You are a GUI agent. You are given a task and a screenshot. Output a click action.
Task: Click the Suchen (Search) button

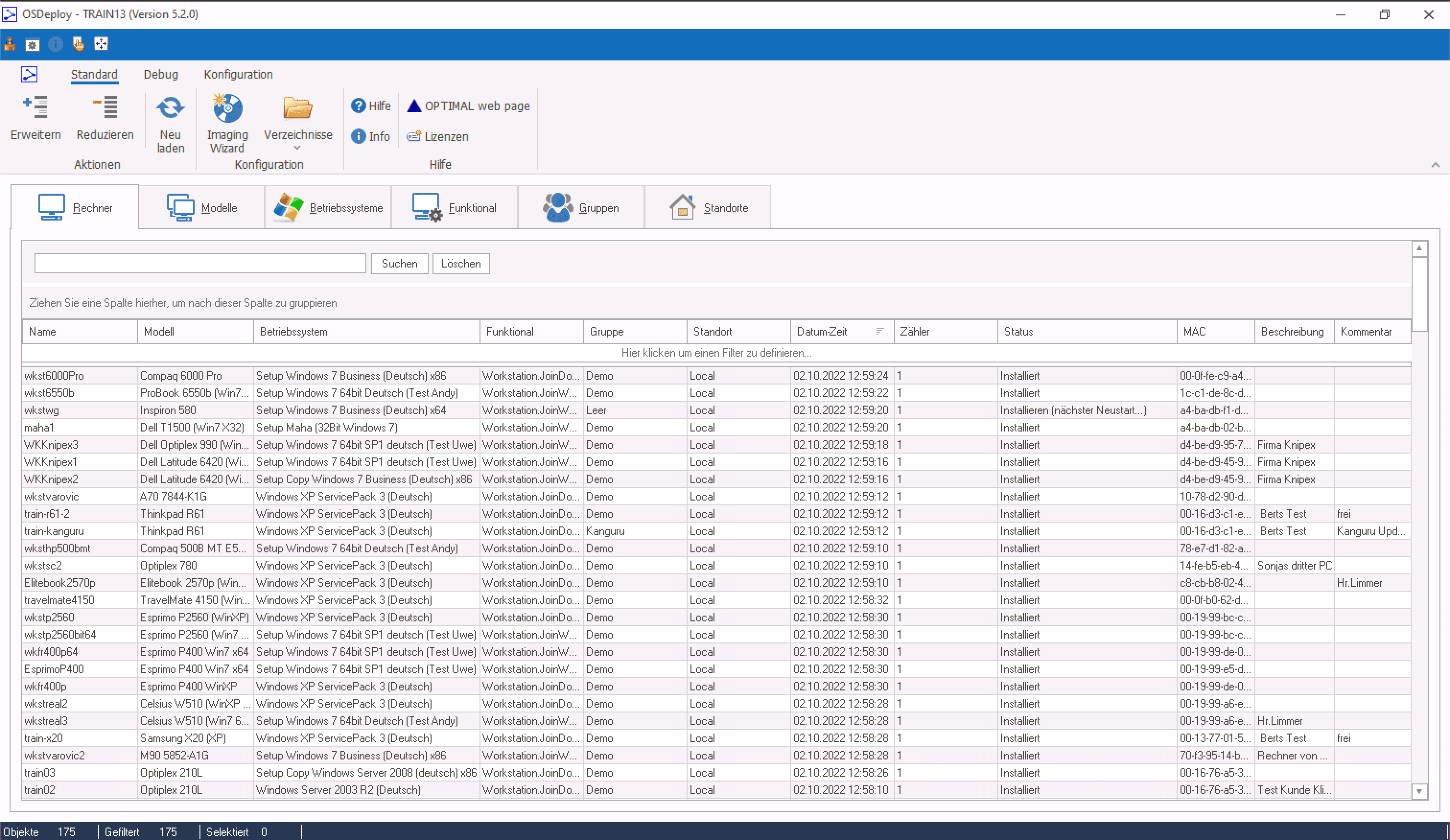point(399,263)
